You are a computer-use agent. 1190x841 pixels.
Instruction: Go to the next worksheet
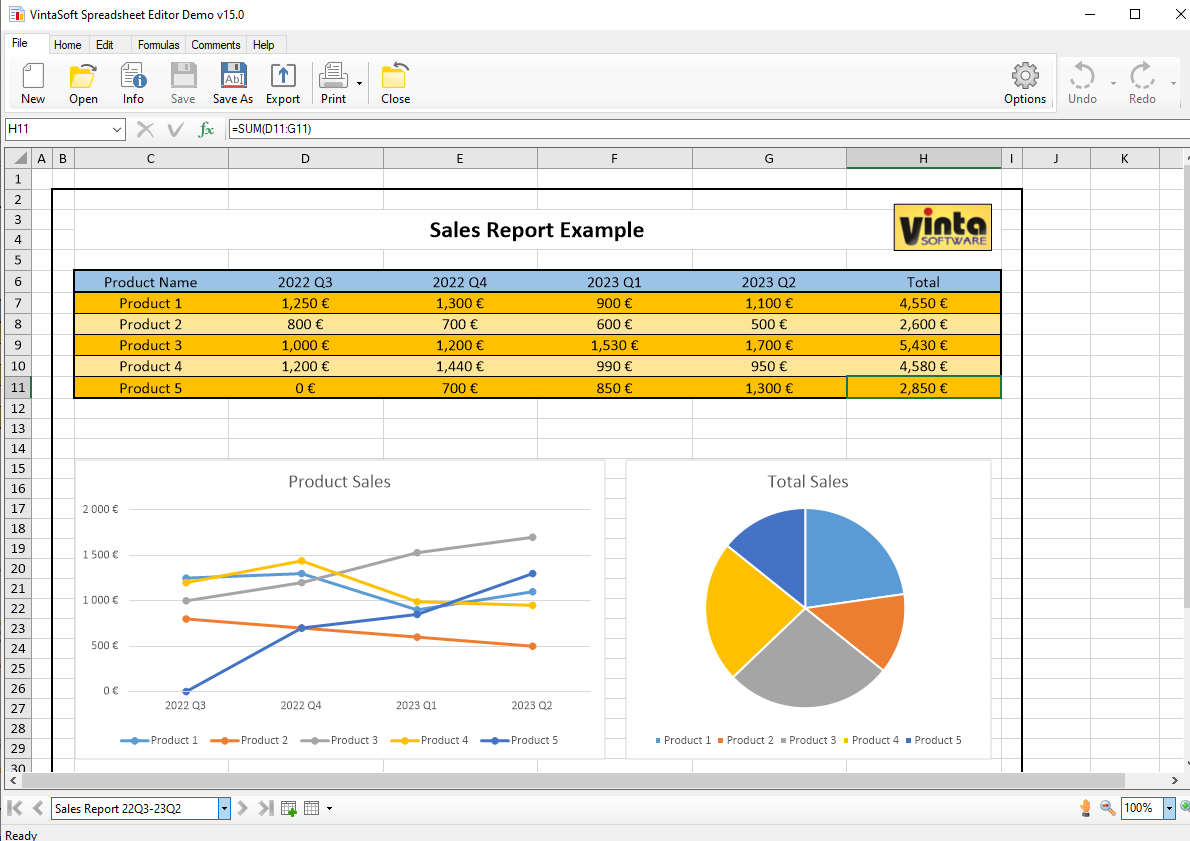pos(242,808)
